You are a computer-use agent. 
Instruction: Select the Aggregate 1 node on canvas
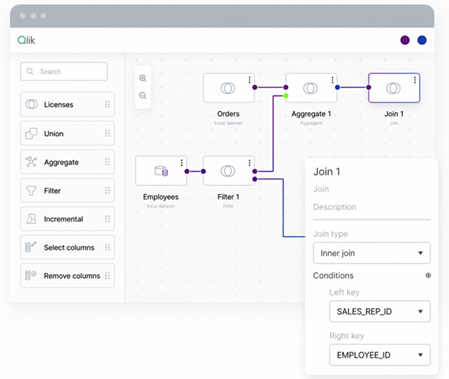click(311, 88)
